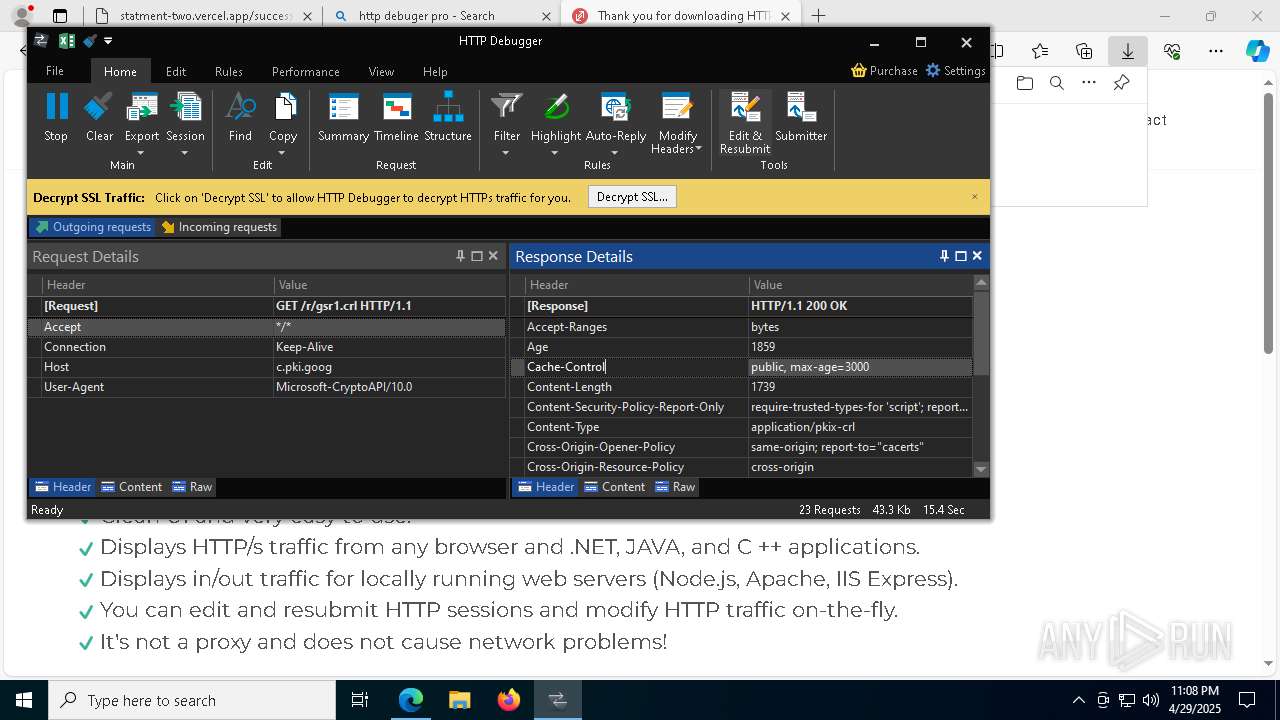Switch to the Performance ribbon tab
Screen dimensions: 1280x720
click(x=306, y=71)
